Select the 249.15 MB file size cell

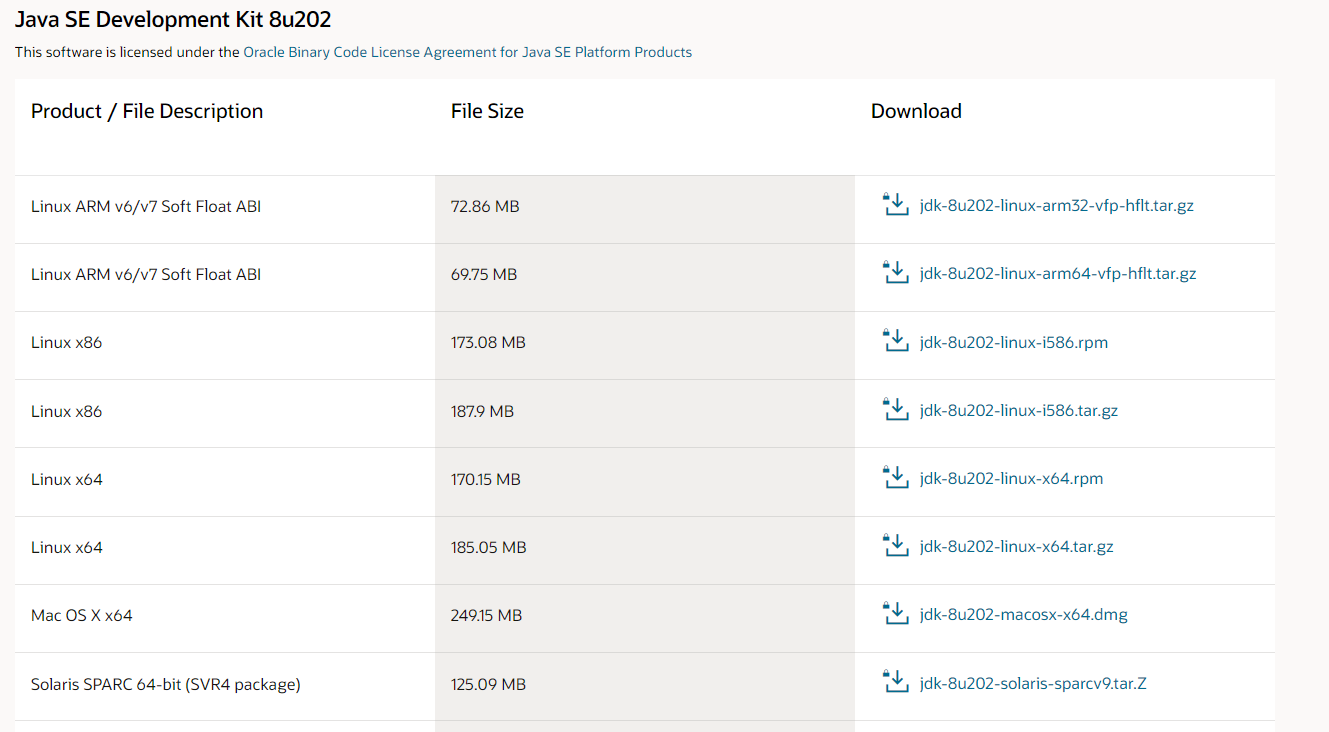point(645,618)
